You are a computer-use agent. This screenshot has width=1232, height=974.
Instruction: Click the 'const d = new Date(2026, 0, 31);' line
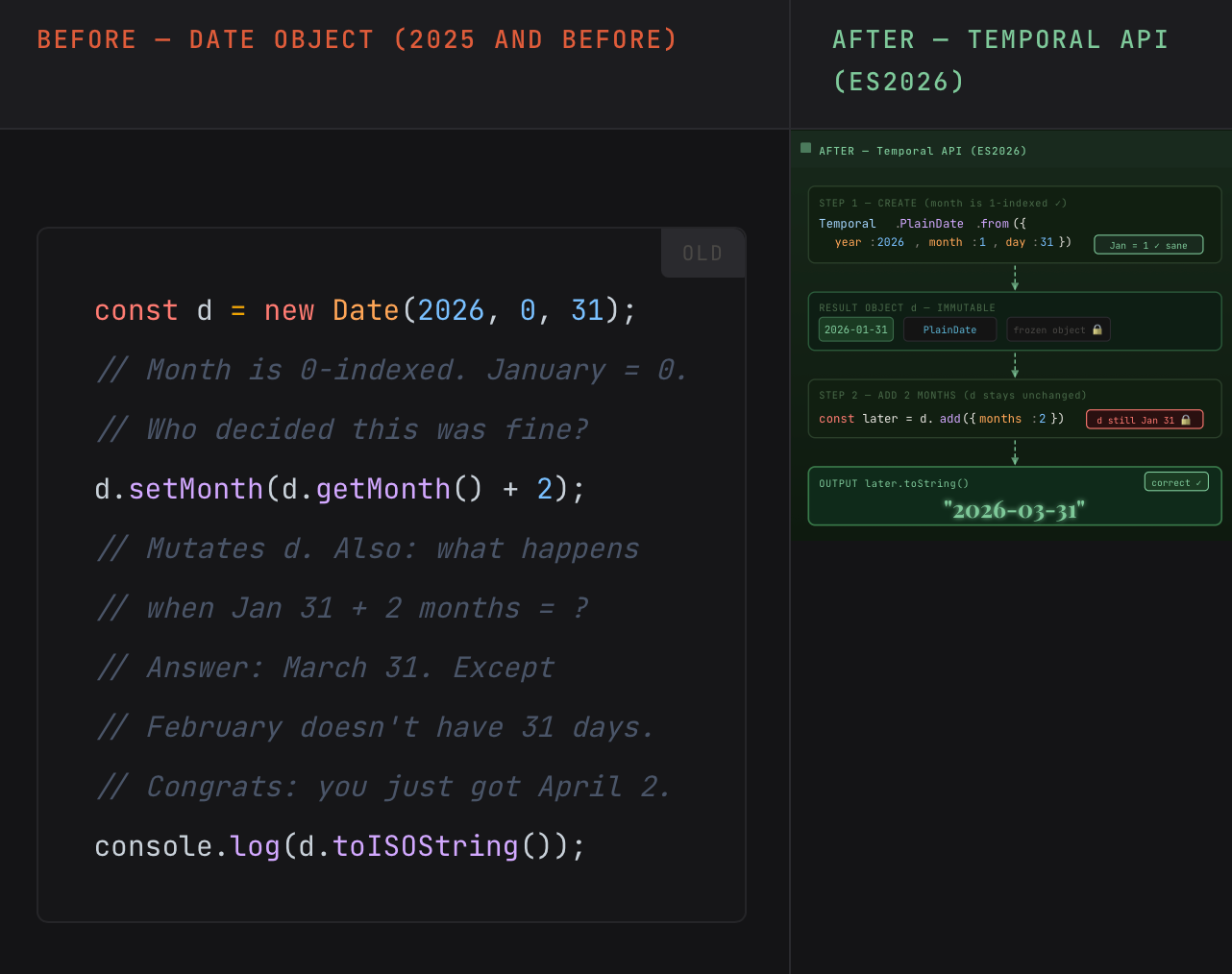click(365, 310)
